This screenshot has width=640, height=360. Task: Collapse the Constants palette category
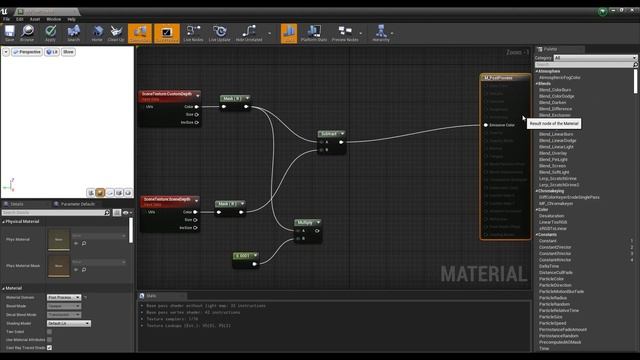tap(537, 235)
